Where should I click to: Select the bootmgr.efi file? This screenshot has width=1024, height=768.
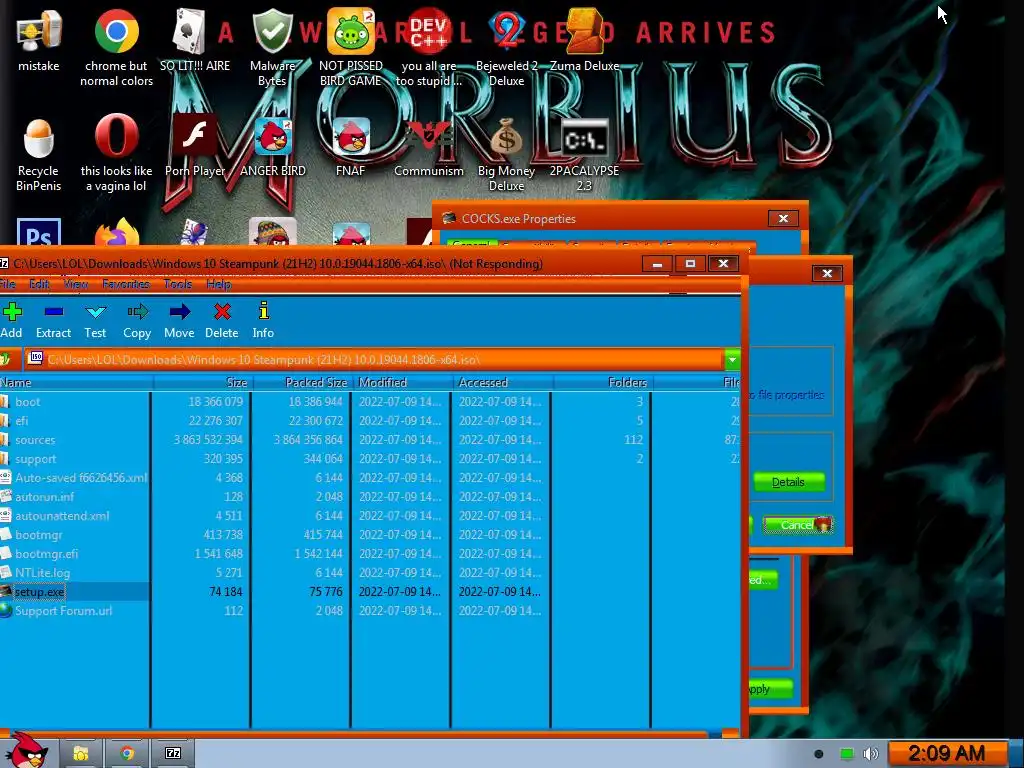point(46,553)
